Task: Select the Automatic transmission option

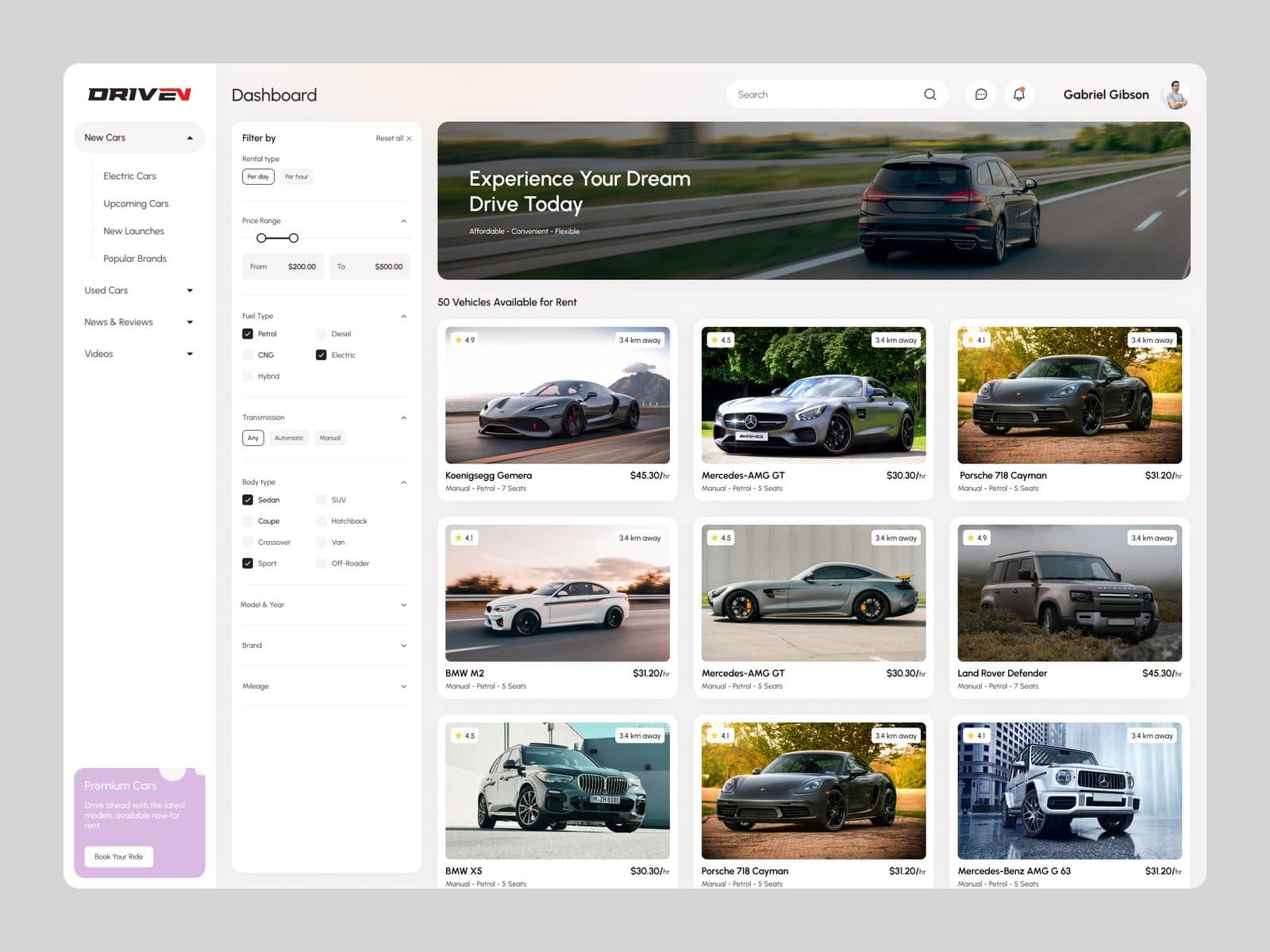Action: point(289,438)
